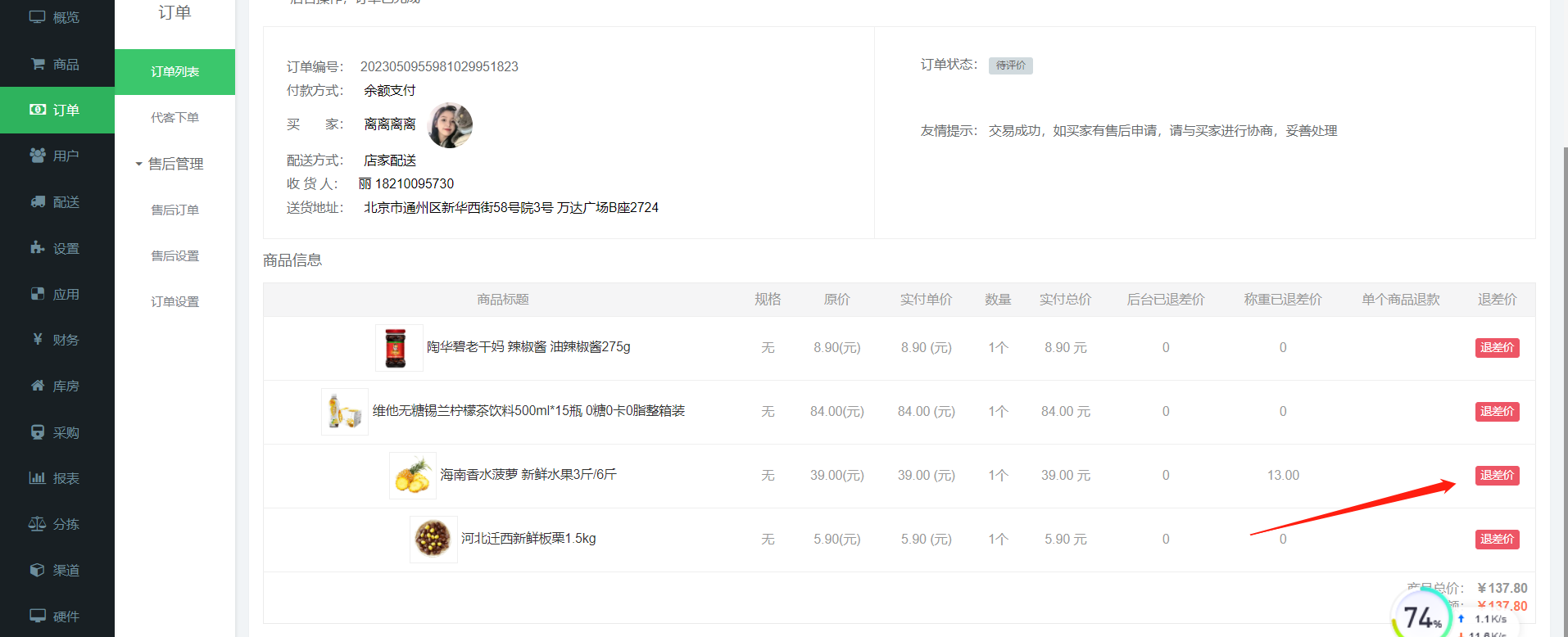
Task: Open 代客下单 in the submenu
Action: pos(174,118)
